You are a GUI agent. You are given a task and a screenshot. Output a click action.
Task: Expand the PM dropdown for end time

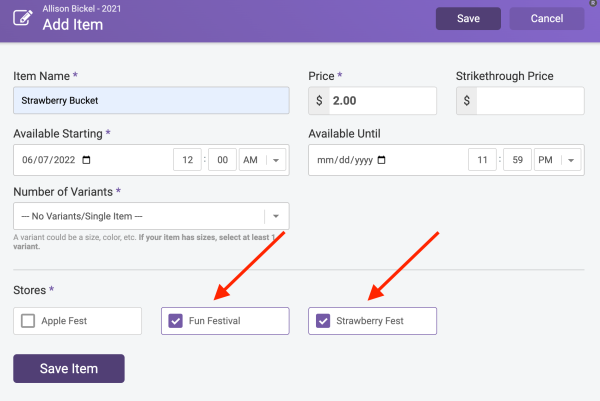pos(558,160)
